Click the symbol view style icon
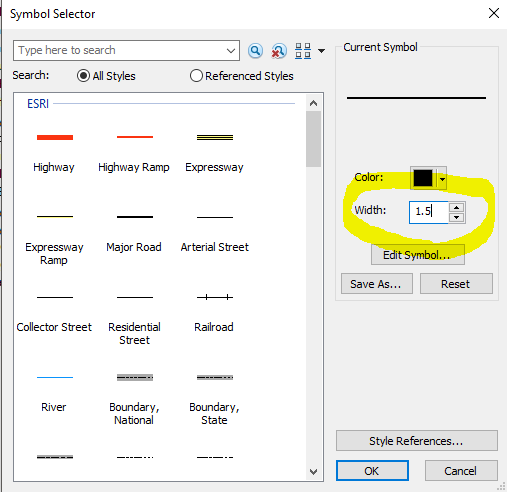 point(303,51)
